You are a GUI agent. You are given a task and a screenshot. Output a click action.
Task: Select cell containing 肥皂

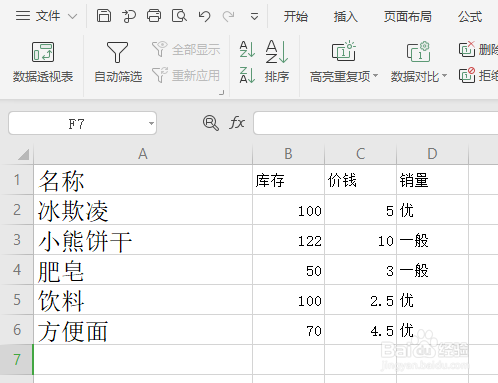click(143, 270)
